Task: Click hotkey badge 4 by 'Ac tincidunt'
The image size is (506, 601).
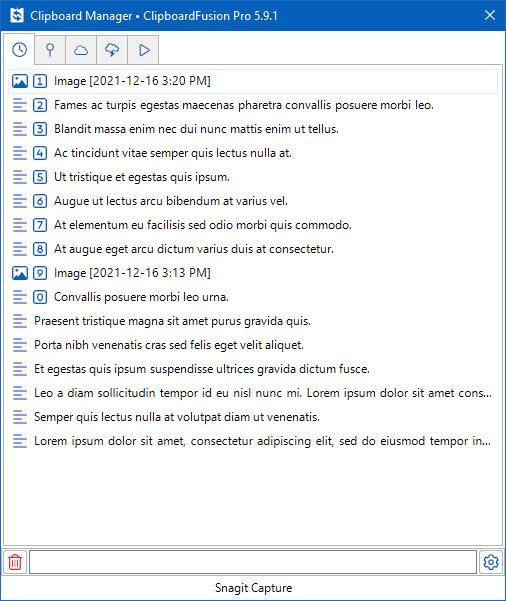Action: click(x=40, y=153)
